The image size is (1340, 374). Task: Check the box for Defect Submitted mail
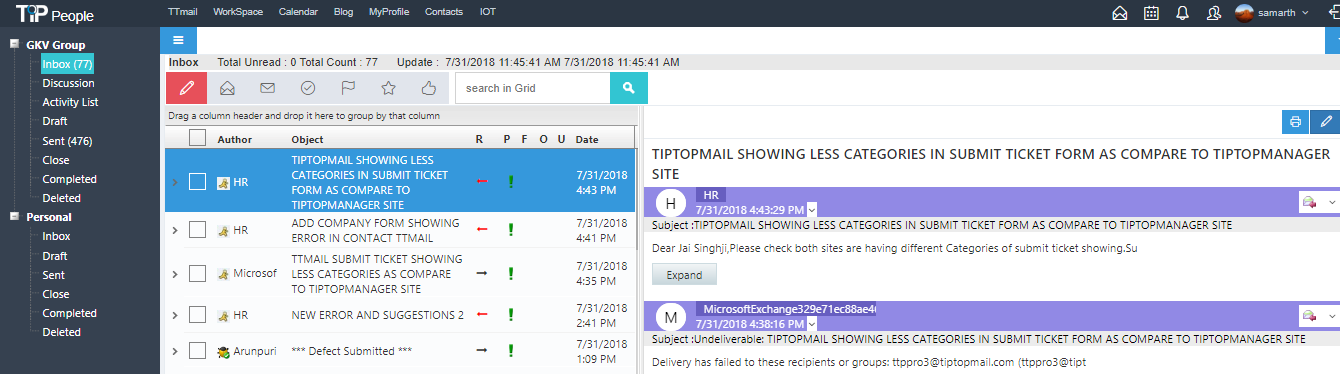click(x=198, y=351)
